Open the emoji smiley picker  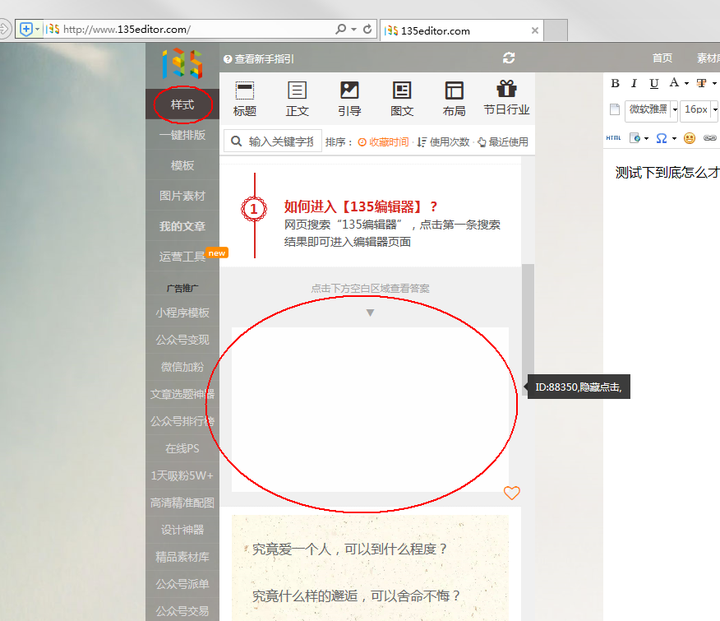(689, 138)
